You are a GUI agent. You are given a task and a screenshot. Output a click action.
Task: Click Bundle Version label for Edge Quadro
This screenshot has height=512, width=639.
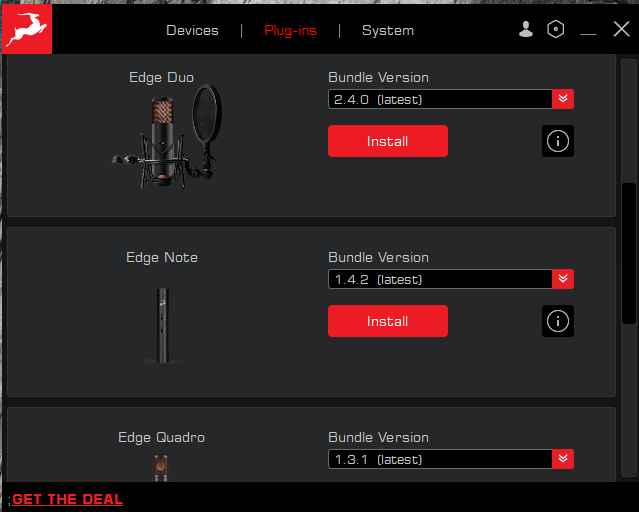point(378,437)
